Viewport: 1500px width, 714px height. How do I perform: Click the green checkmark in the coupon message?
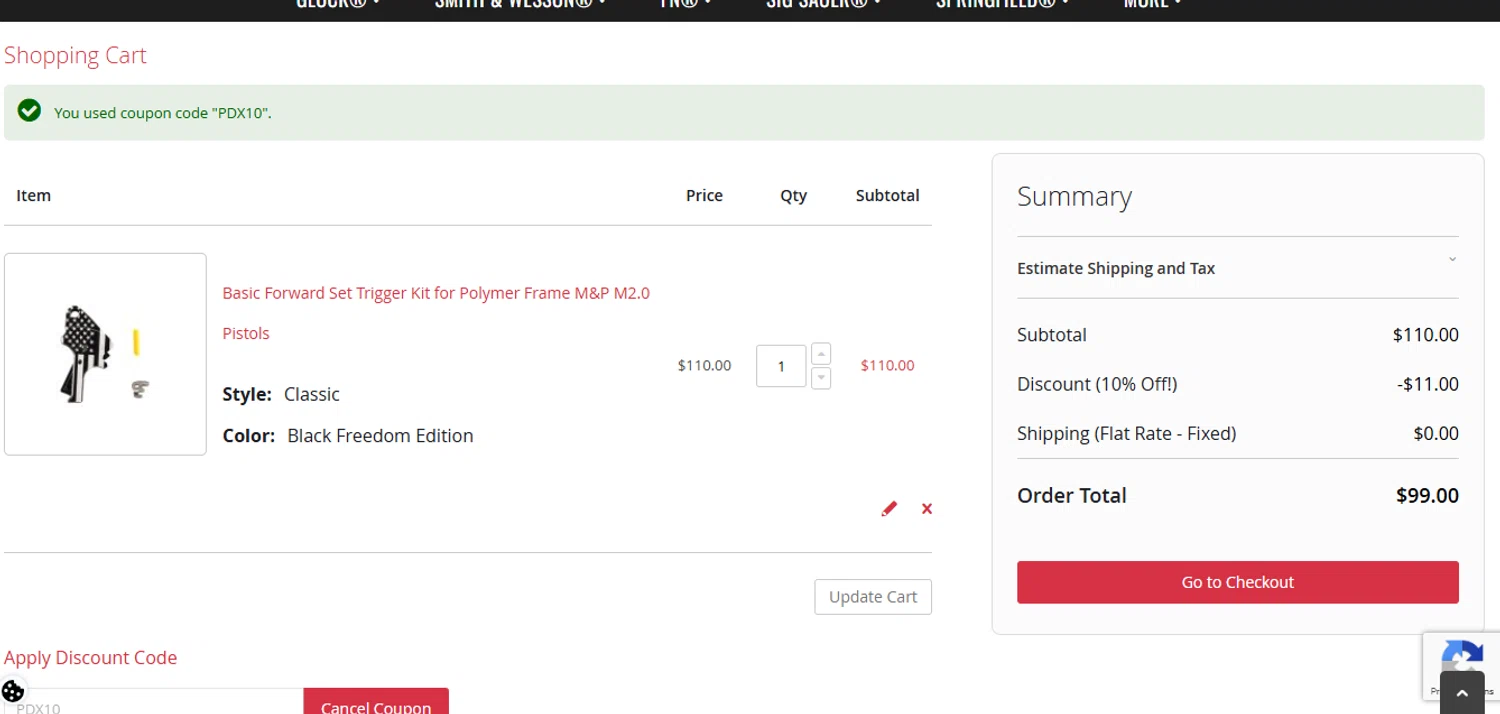click(29, 111)
